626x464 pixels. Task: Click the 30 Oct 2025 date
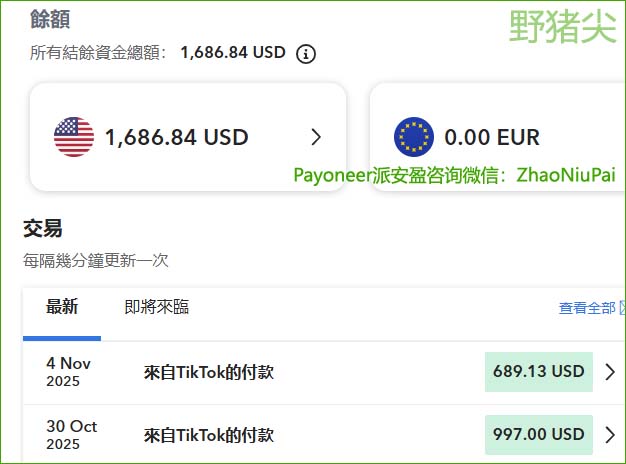click(71, 434)
